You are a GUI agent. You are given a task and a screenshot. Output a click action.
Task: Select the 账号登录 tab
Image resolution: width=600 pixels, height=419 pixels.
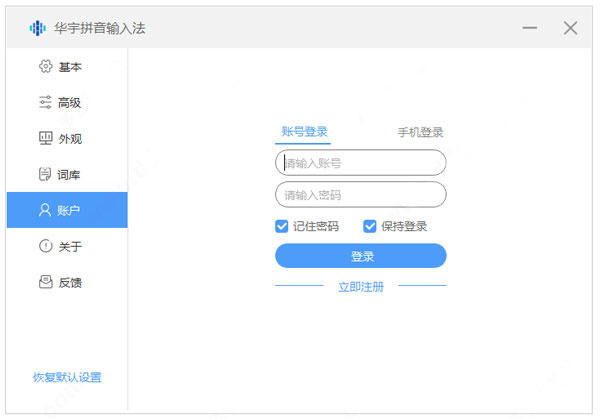tap(304, 132)
